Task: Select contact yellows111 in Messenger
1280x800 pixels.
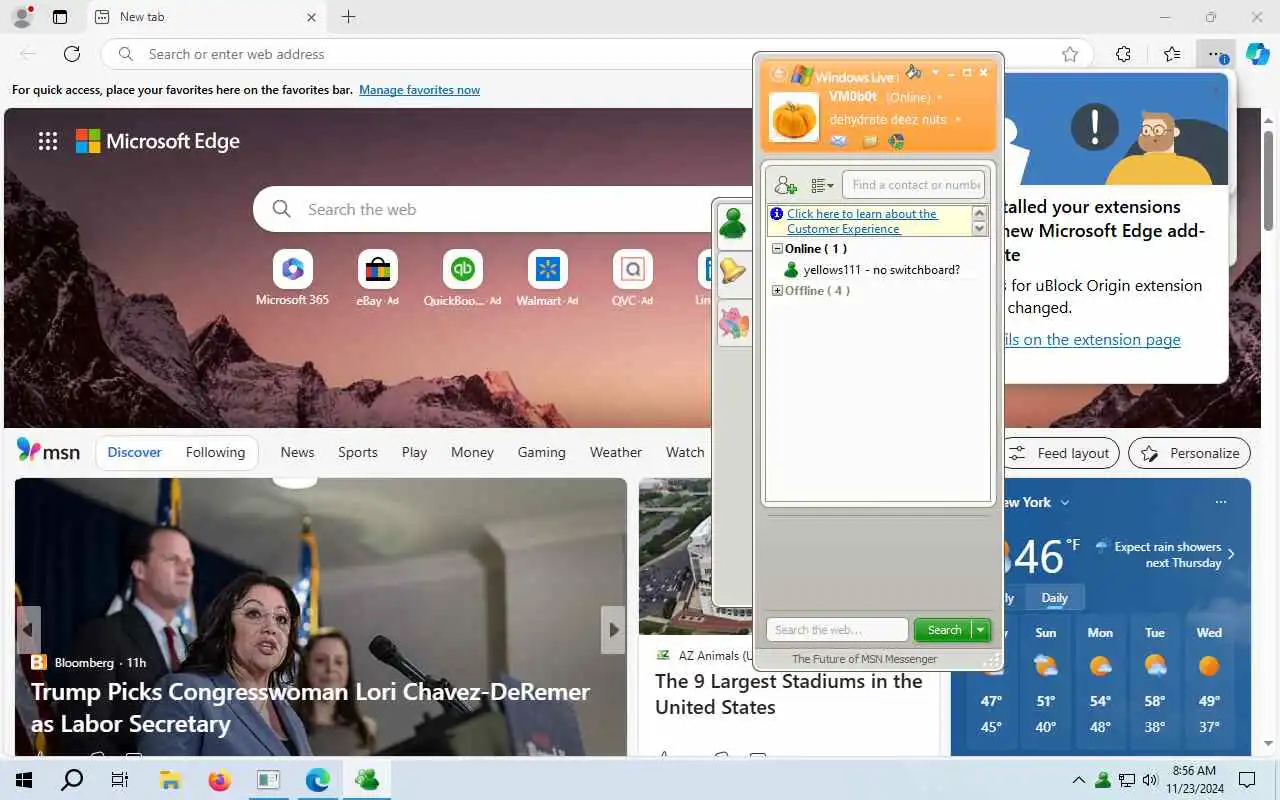Action: pyautogui.click(x=872, y=270)
